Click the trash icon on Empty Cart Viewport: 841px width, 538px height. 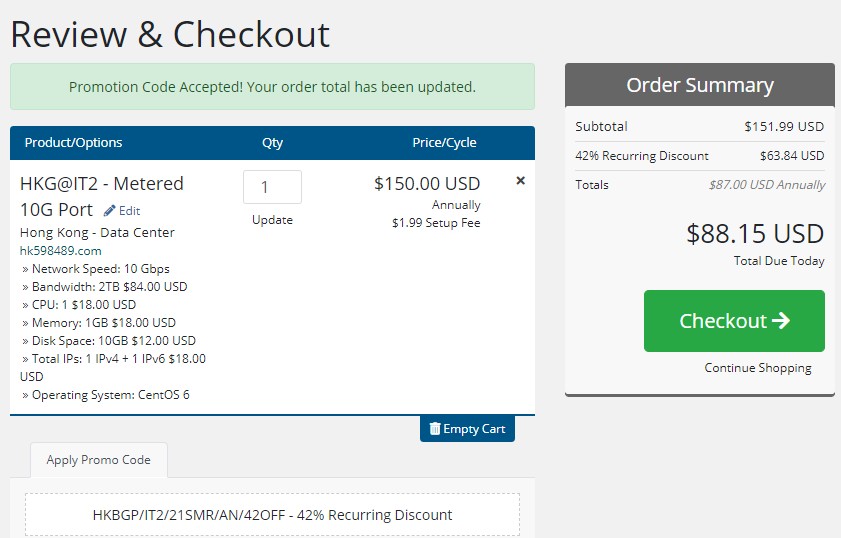tap(435, 429)
